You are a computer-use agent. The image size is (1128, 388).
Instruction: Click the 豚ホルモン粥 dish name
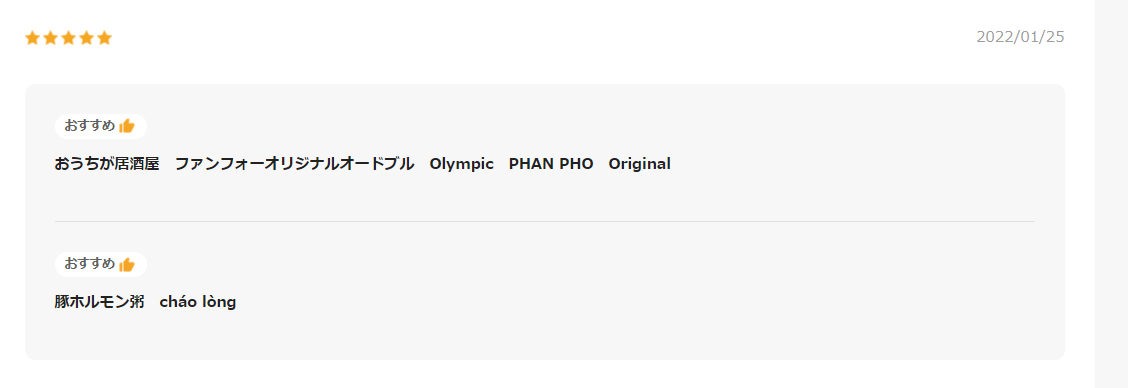click(99, 302)
